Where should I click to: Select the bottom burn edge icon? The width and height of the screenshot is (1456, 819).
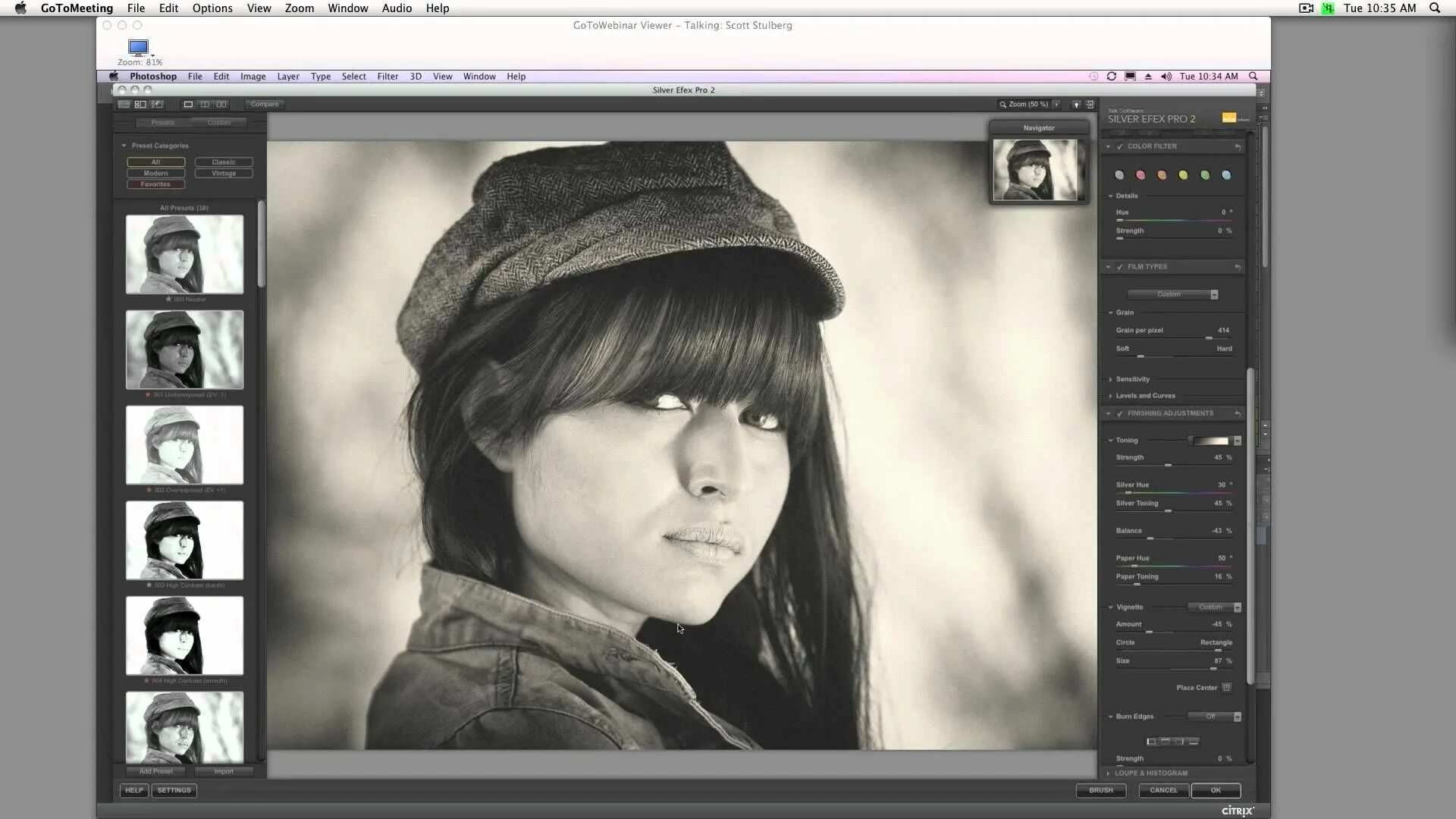(x=1194, y=742)
